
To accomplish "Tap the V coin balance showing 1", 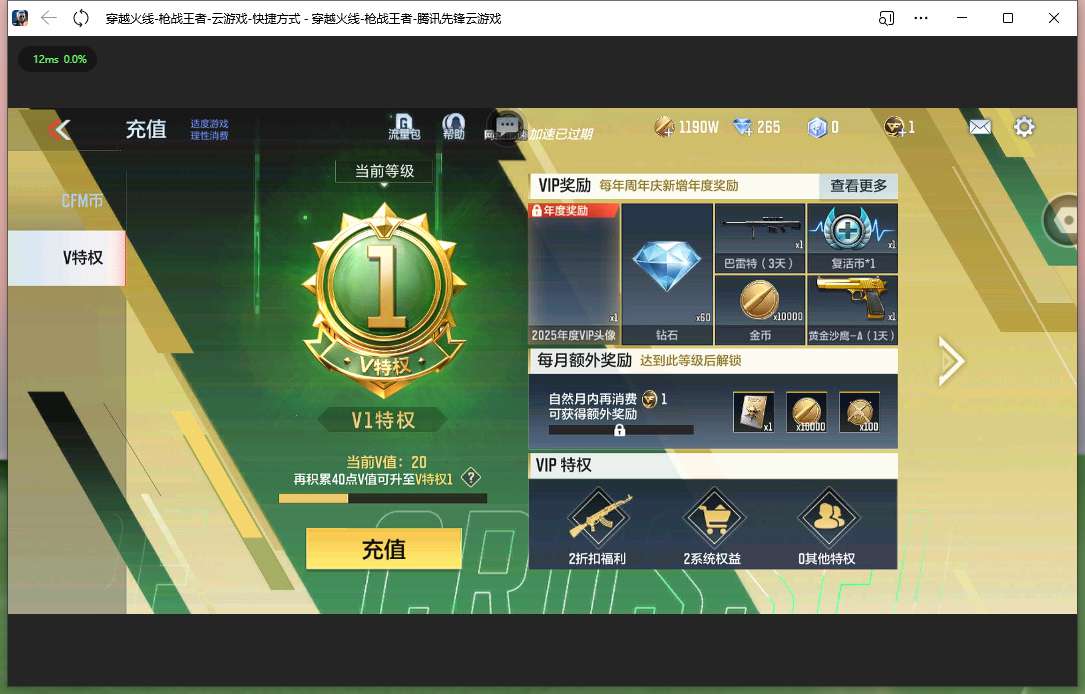I will [x=900, y=127].
